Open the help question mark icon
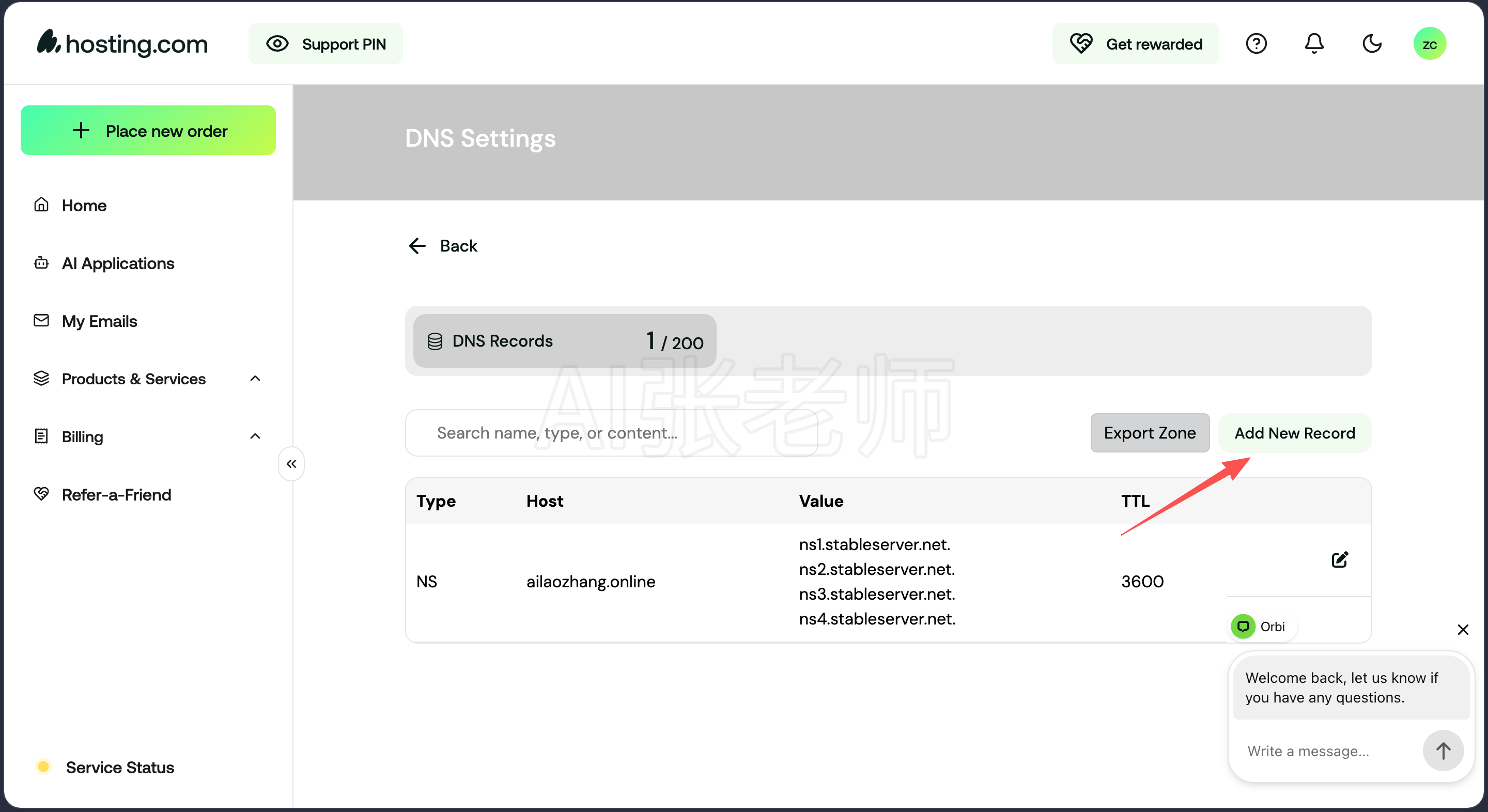Viewport: 1488px width, 812px height. (1256, 44)
